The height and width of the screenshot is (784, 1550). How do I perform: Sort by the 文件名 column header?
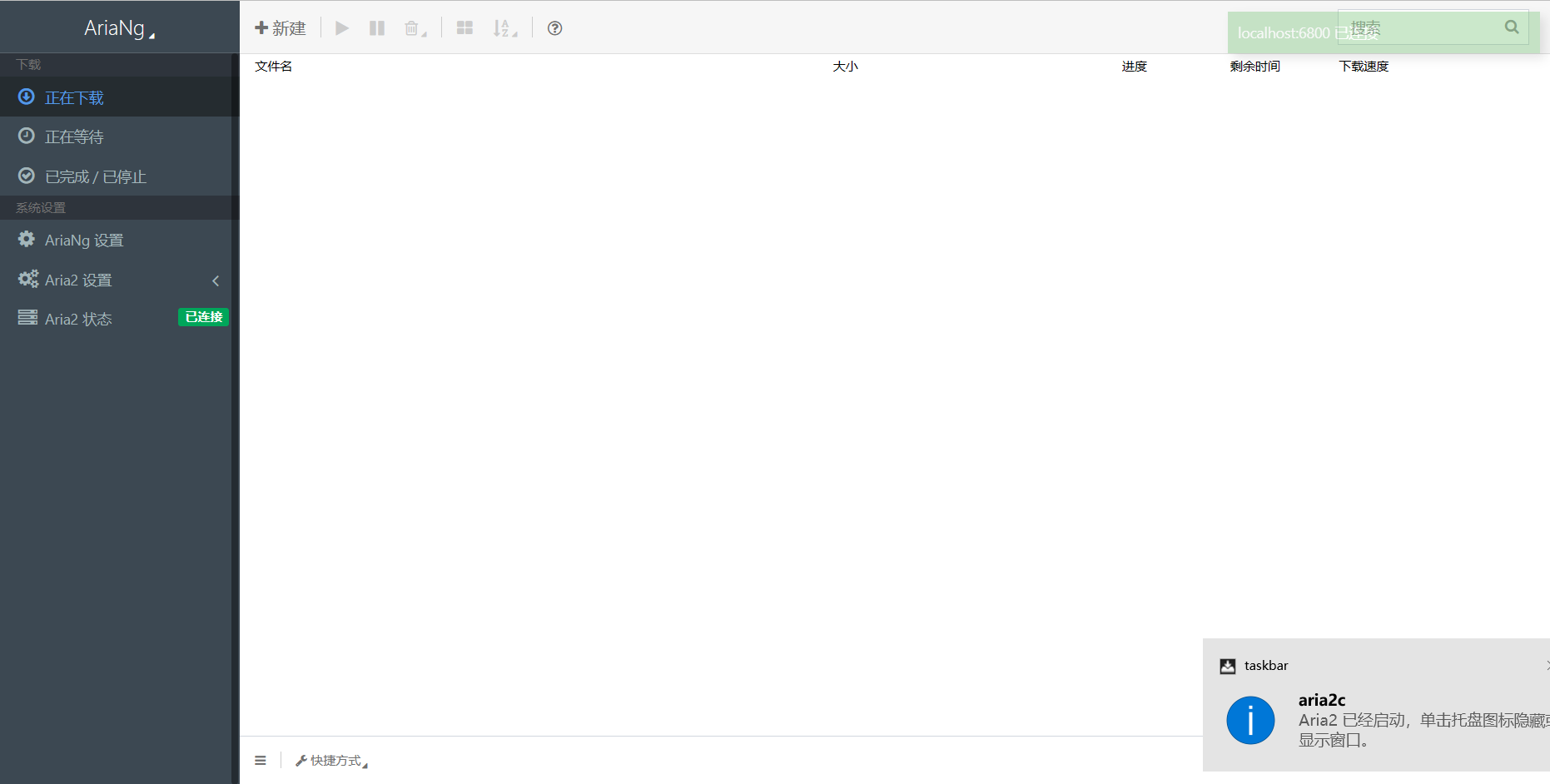pyautogui.click(x=273, y=67)
